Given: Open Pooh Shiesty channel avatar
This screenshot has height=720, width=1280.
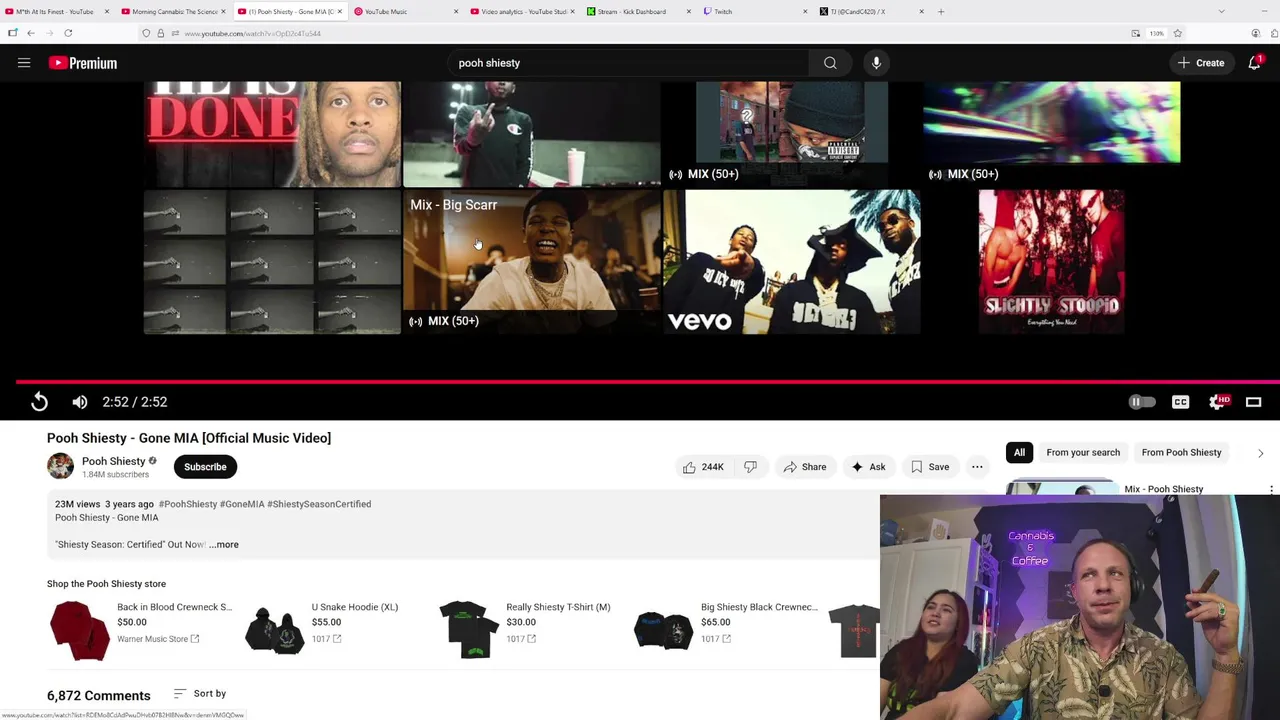Looking at the screenshot, I should click(x=60, y=466).
